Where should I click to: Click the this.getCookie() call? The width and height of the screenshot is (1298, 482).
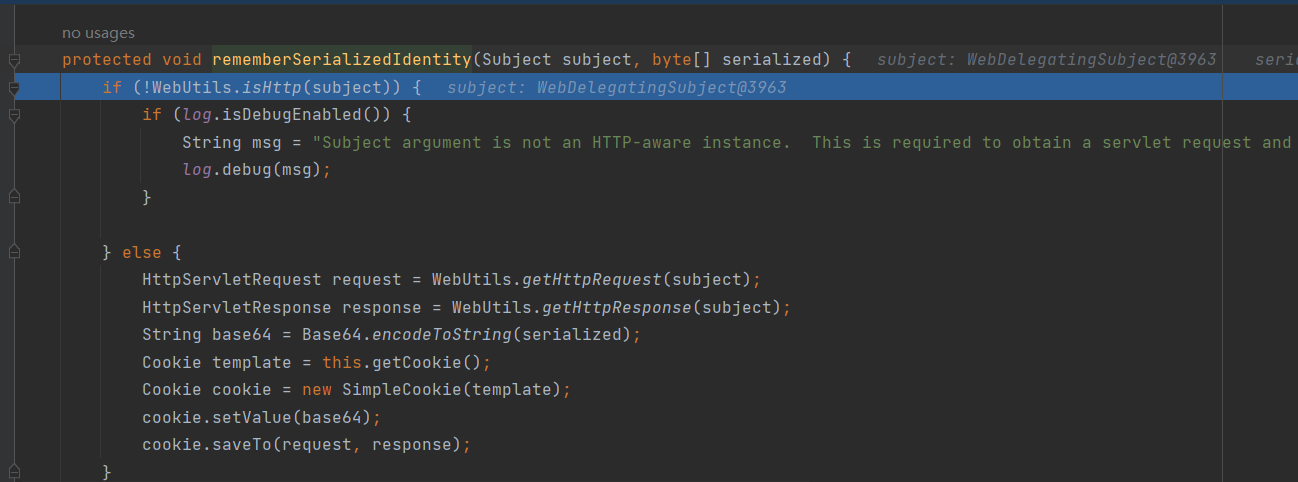pos(406,362)
